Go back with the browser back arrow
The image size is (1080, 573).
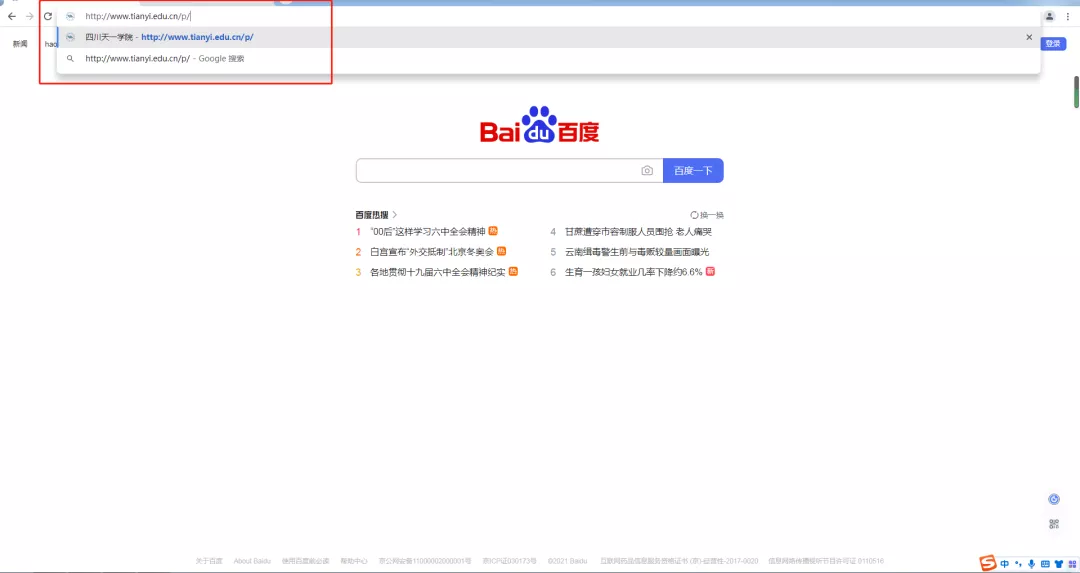click(12, 17)
